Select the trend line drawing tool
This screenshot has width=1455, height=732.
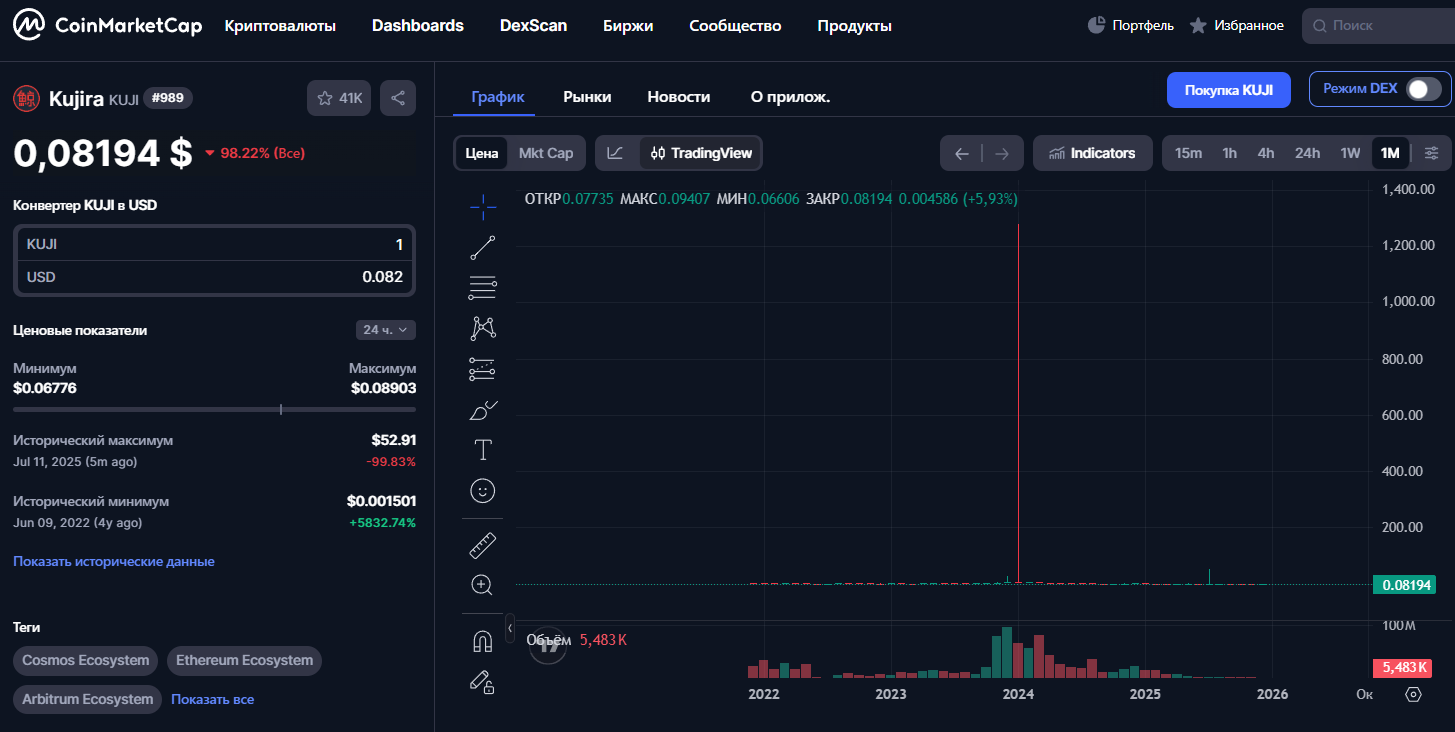pyautogui.click(x=483, y=247)
